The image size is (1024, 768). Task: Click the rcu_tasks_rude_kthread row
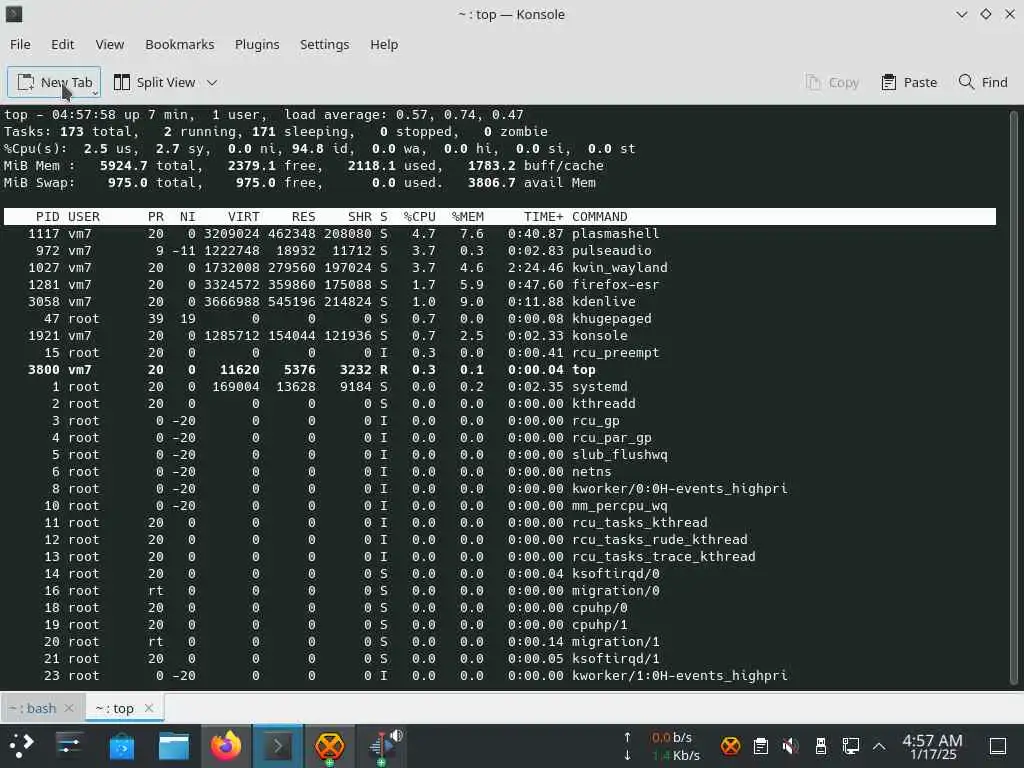[500, 539]
